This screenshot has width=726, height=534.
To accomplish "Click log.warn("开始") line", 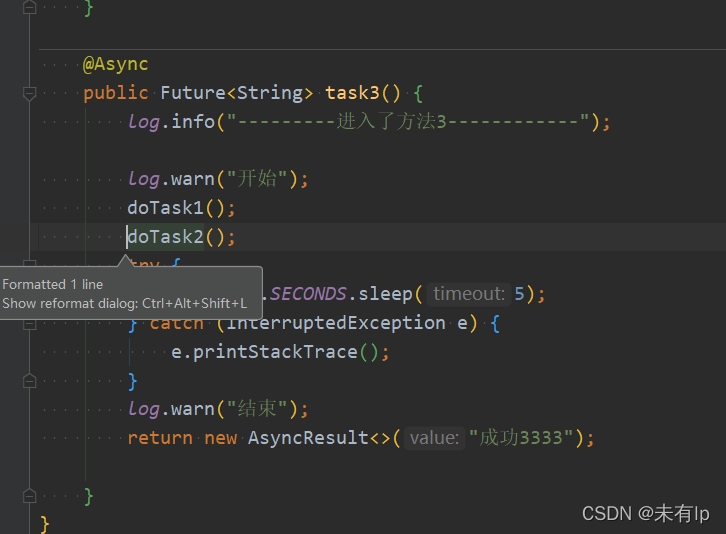I will click(x=218, y=179).
